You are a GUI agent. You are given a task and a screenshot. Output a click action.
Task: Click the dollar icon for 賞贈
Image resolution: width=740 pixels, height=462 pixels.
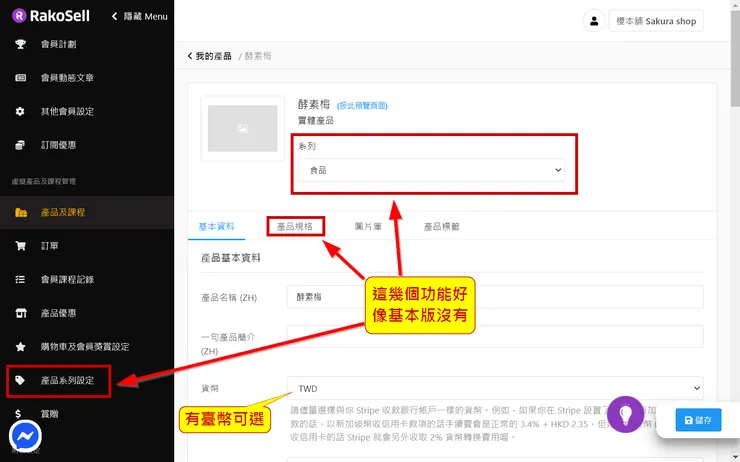pyautogui.click(x=18, y=414)
